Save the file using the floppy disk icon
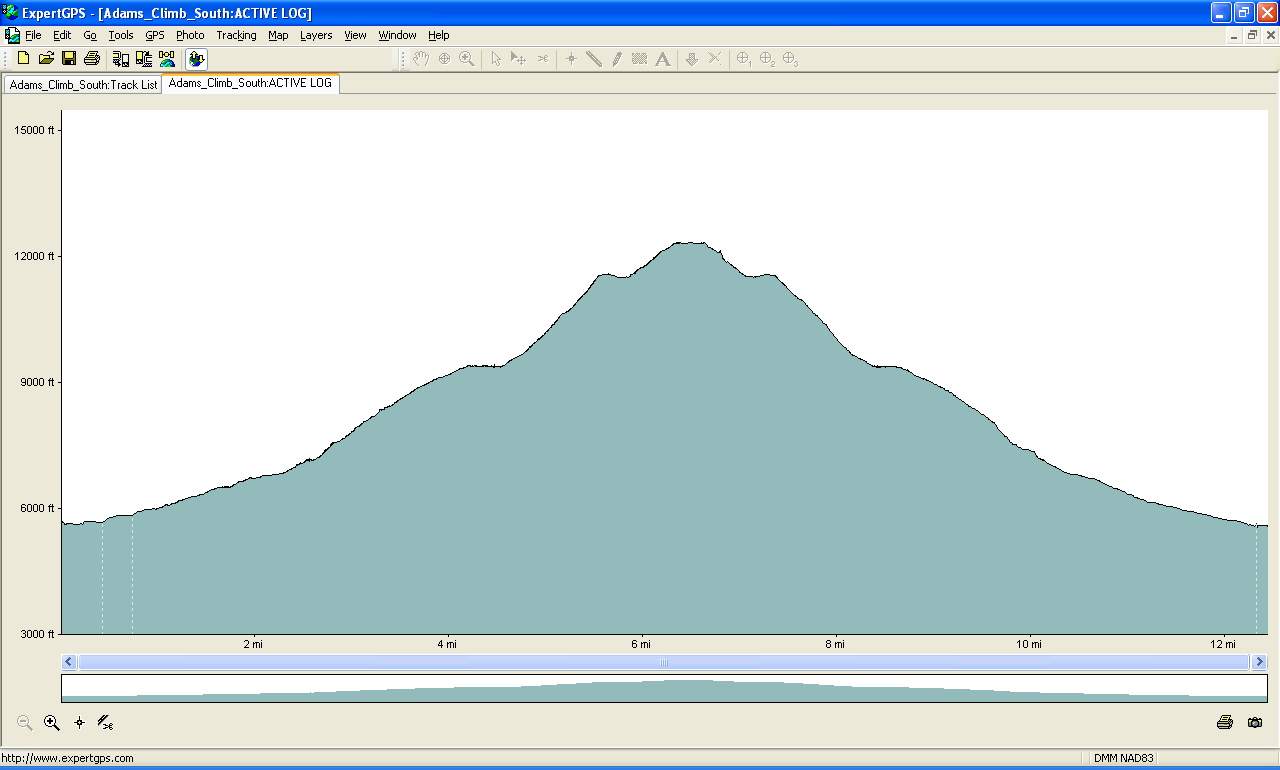This screenshot has height=770, width=1280. [69, 59]
